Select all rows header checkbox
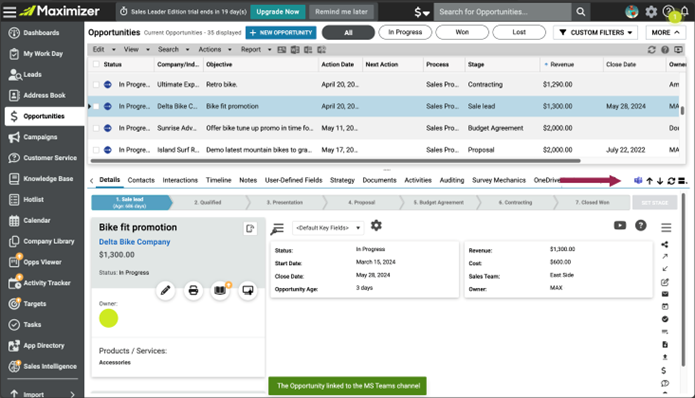Screen dimensions: 695x398 [96, 64]
